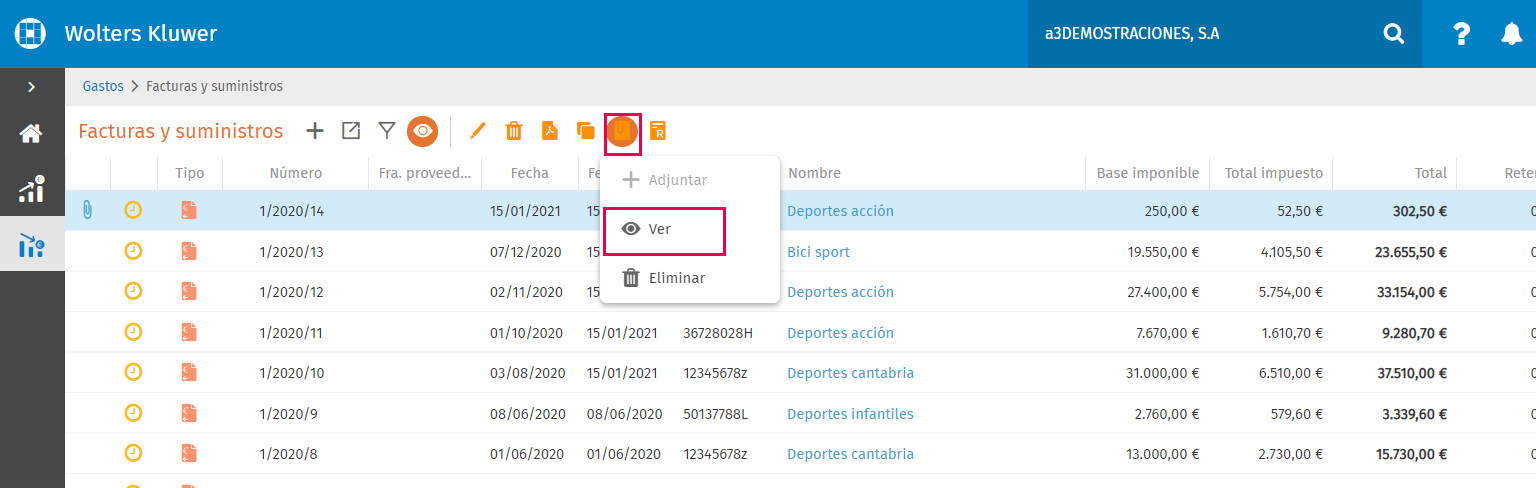
Task: Open the expenses chart sidebar icon
Action: tap(31, 244)
